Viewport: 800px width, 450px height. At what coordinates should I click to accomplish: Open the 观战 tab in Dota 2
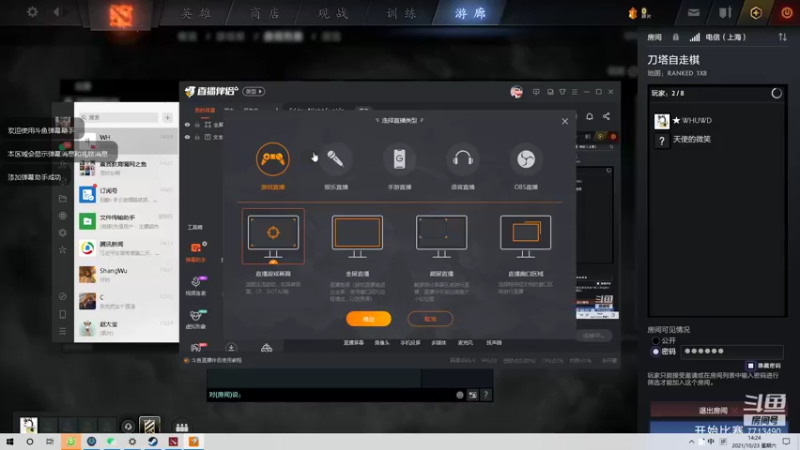tap(333, 13)
